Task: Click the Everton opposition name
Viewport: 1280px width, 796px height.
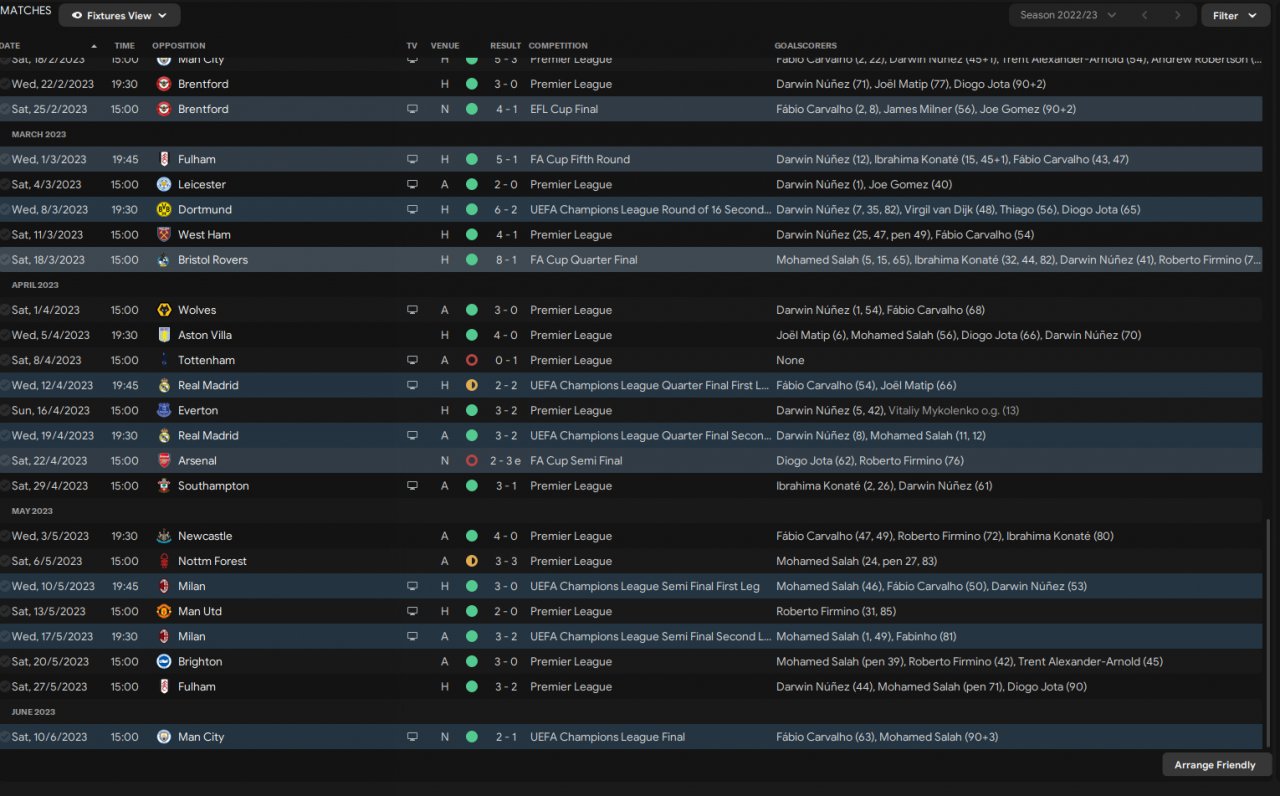Action: pyautogui.click(x=198, y=410)
